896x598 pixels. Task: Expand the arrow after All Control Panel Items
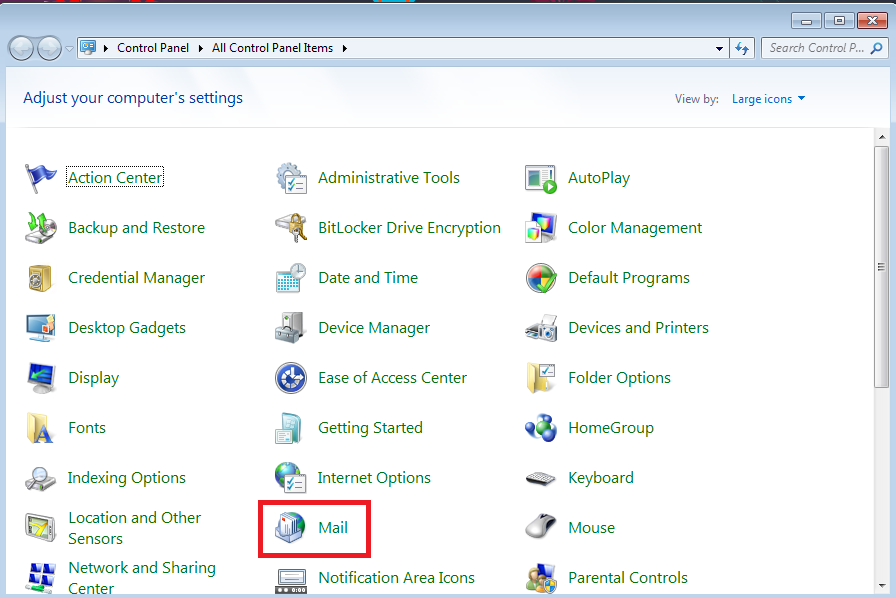tap(345, 49)
